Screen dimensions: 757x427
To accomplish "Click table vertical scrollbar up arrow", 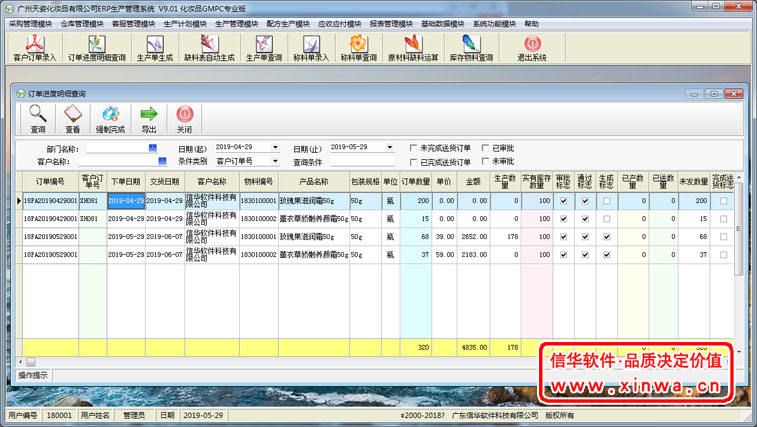I will 739,177.
